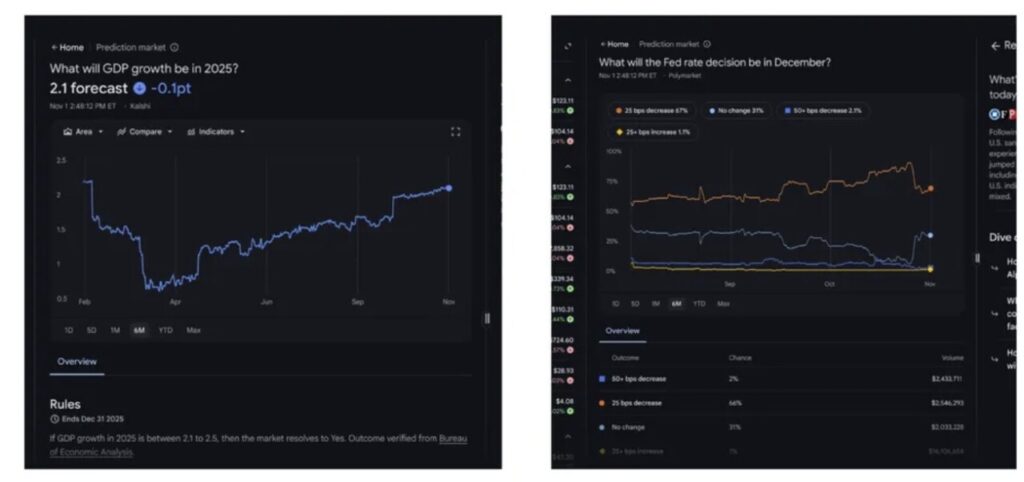The height and width of the screenshot is (482, 1024).
Task: Click the 25 bps decrease outcome table row
Action: 780,403
